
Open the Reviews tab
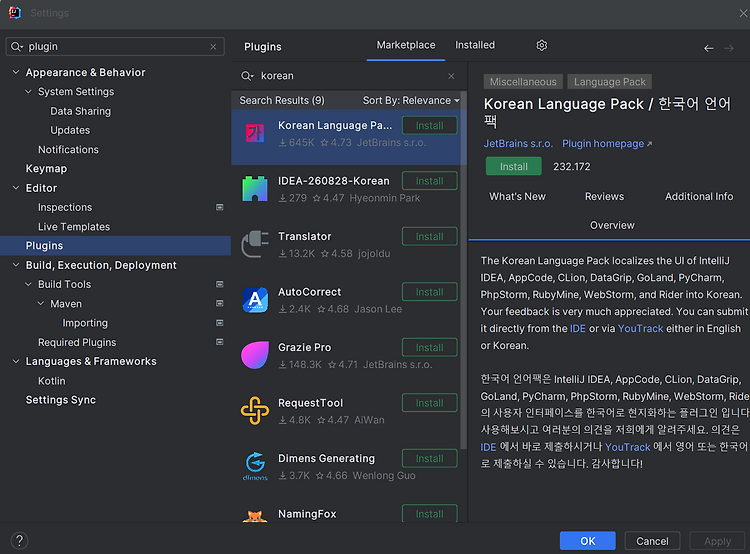tap(604, 197)
